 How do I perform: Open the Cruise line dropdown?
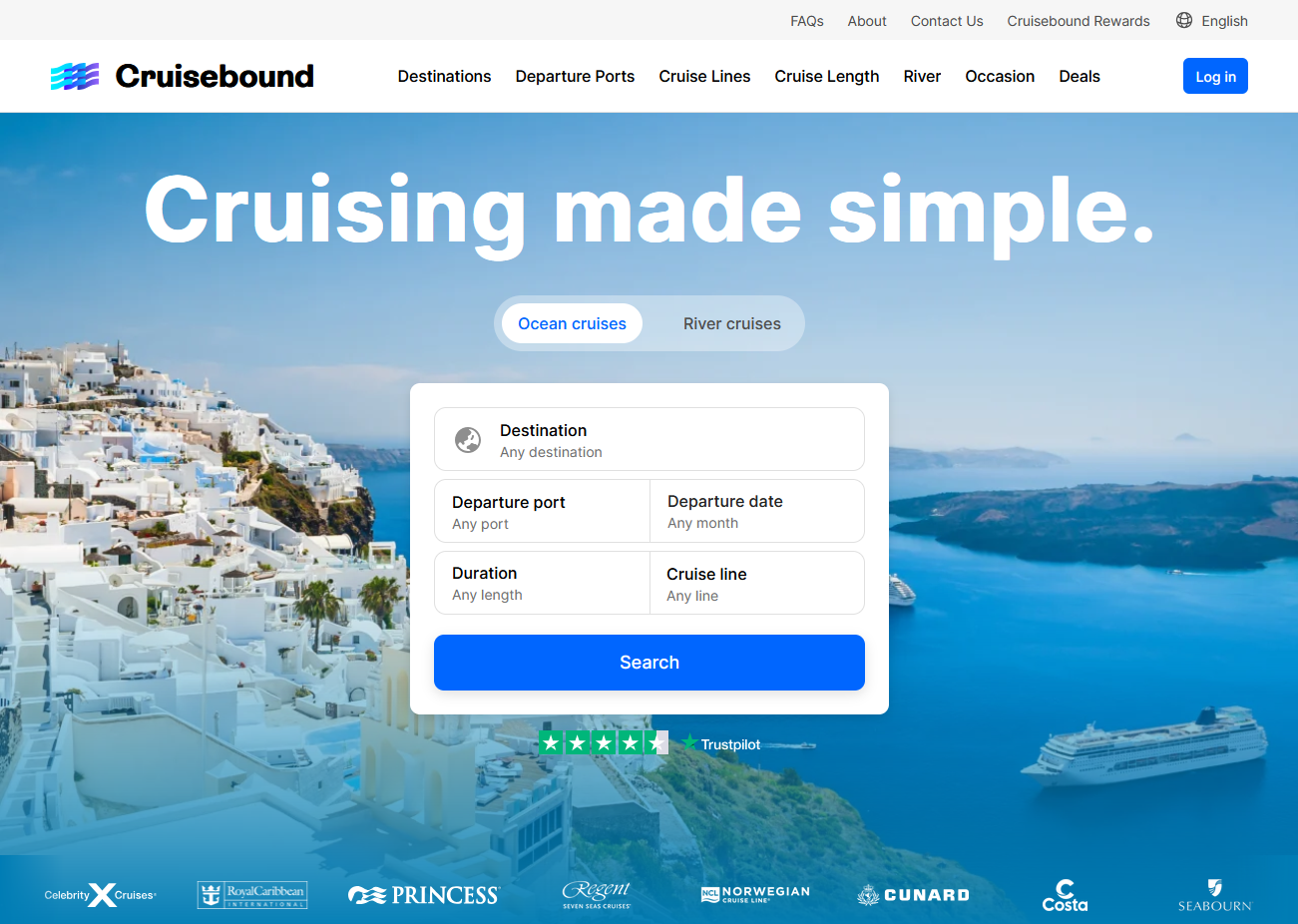(757, 584)
